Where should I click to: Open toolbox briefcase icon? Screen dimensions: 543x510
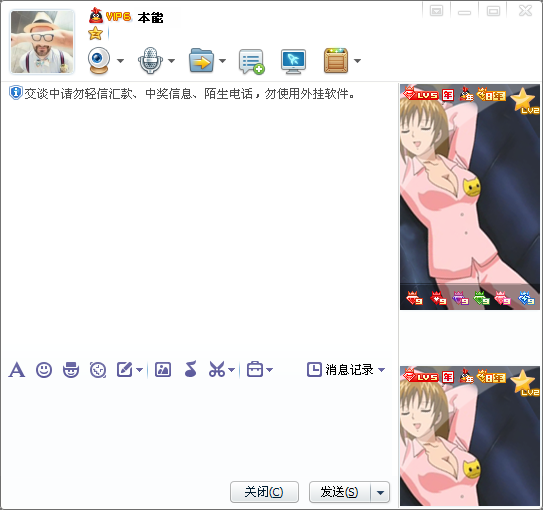point(255,369)
